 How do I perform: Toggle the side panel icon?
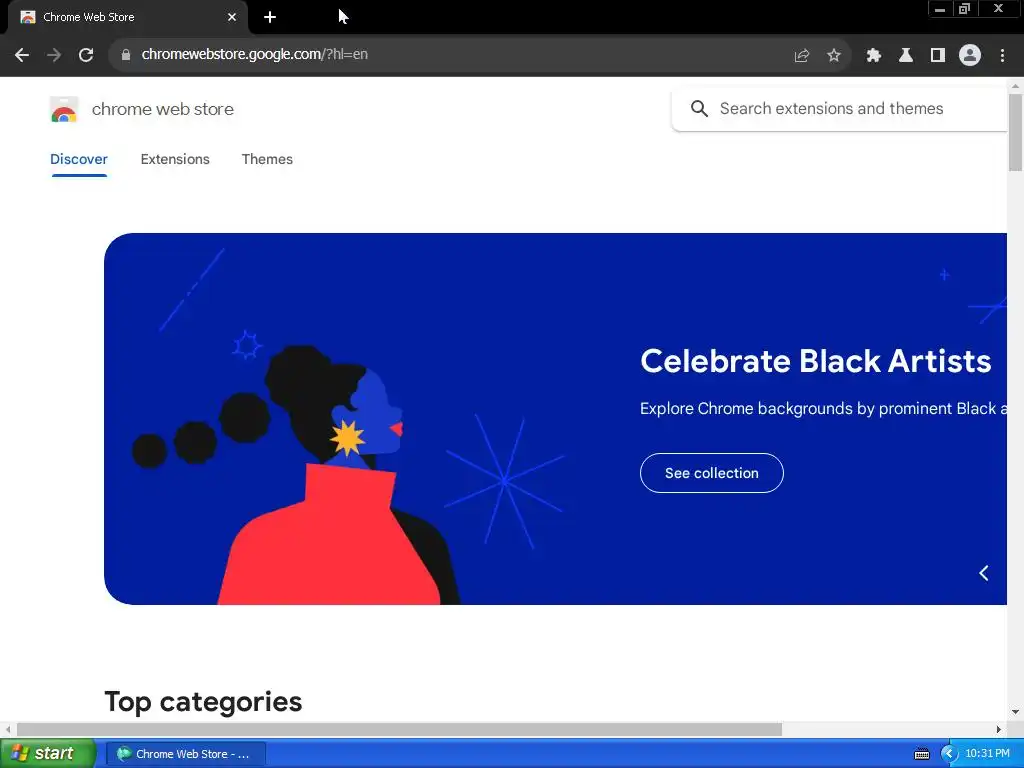pos(938,56)
